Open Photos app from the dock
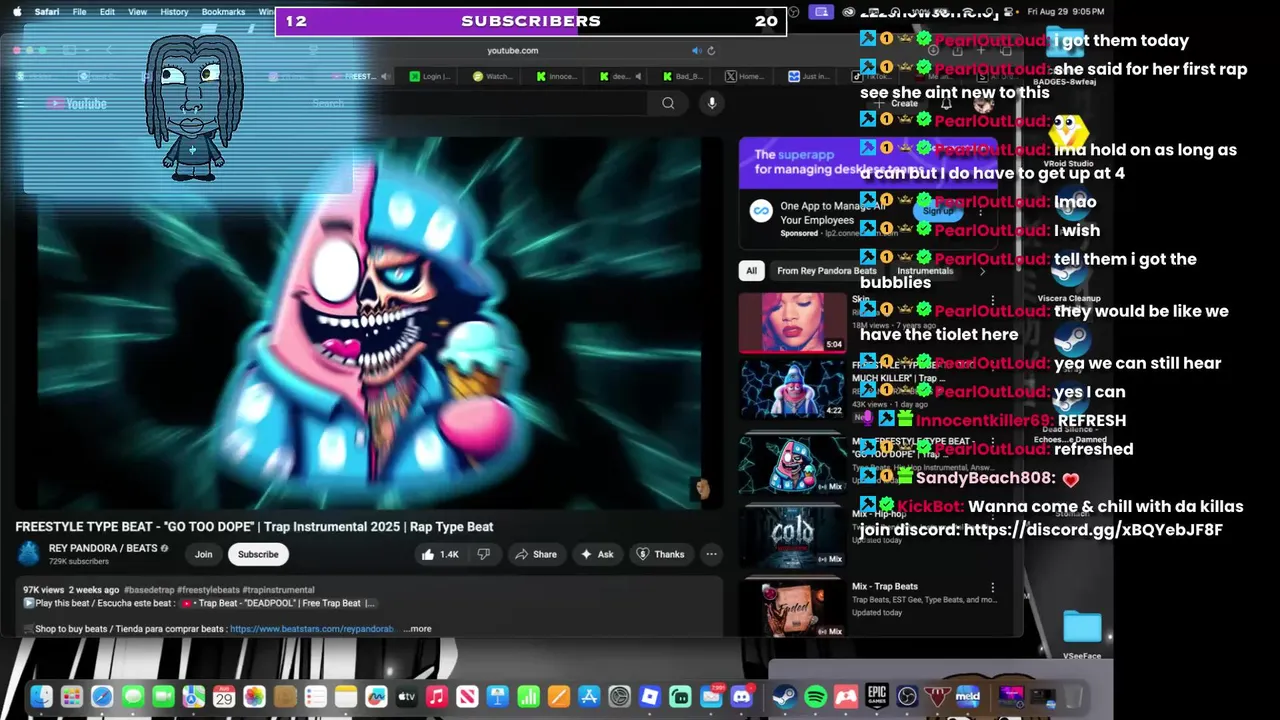This screenshot has height=720, width=1280. [x=254, y=697]
